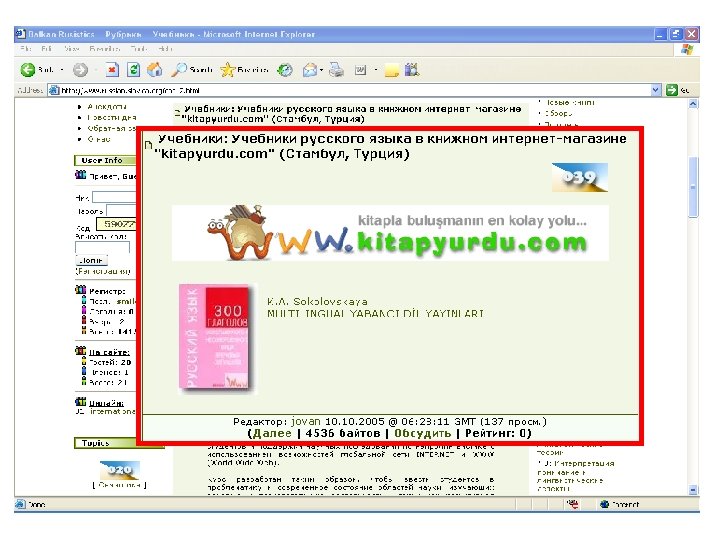
Task: Click the 020 topic image under Topics
Action: tap(119, 470)
